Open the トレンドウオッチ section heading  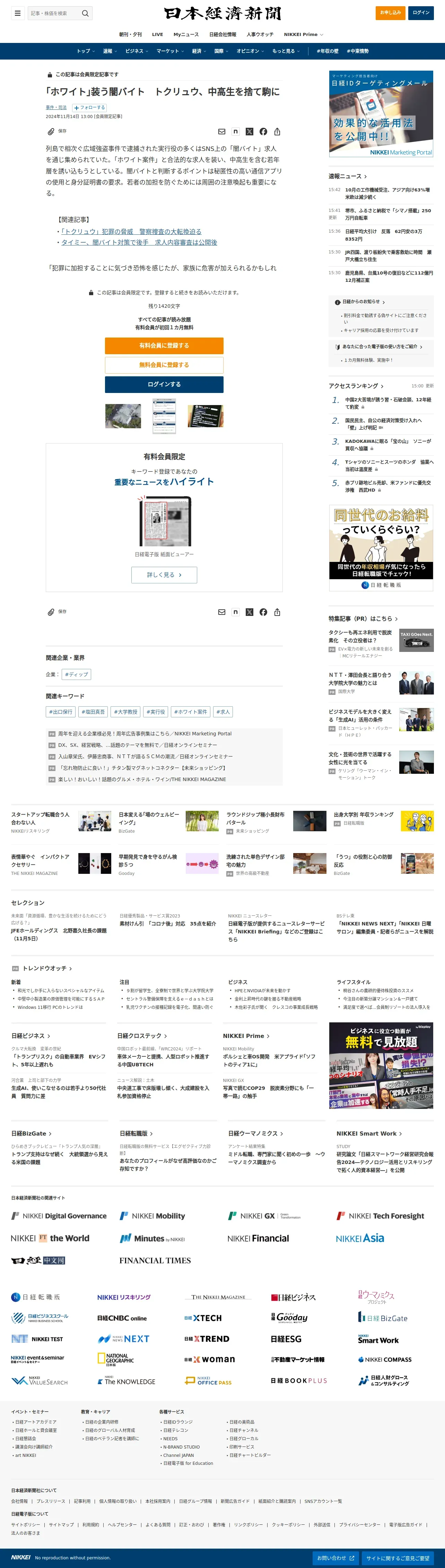coord(47,968)
